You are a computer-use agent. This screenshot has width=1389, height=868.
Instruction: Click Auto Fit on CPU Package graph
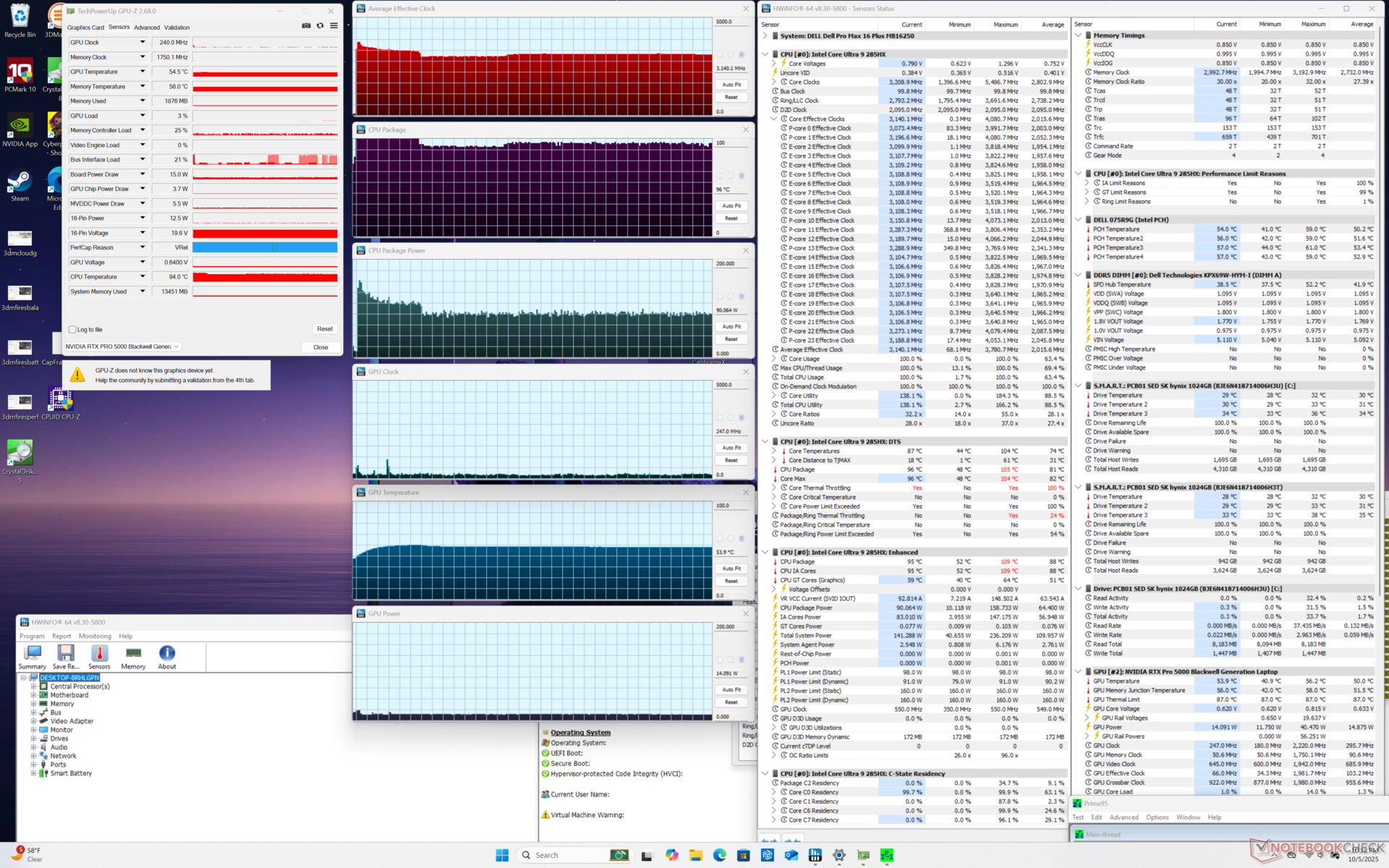point(731,205)
